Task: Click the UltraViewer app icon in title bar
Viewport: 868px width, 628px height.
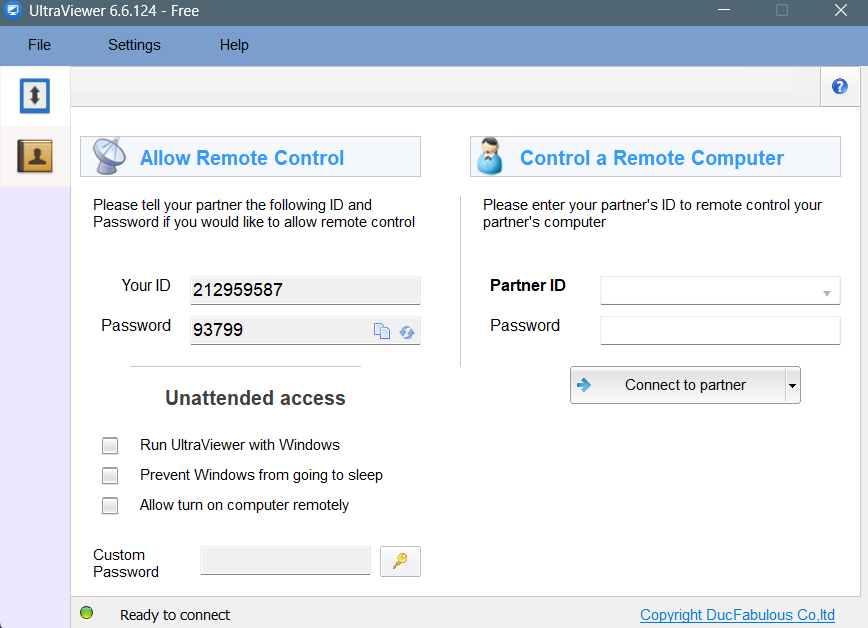Action: coord(13,11)
